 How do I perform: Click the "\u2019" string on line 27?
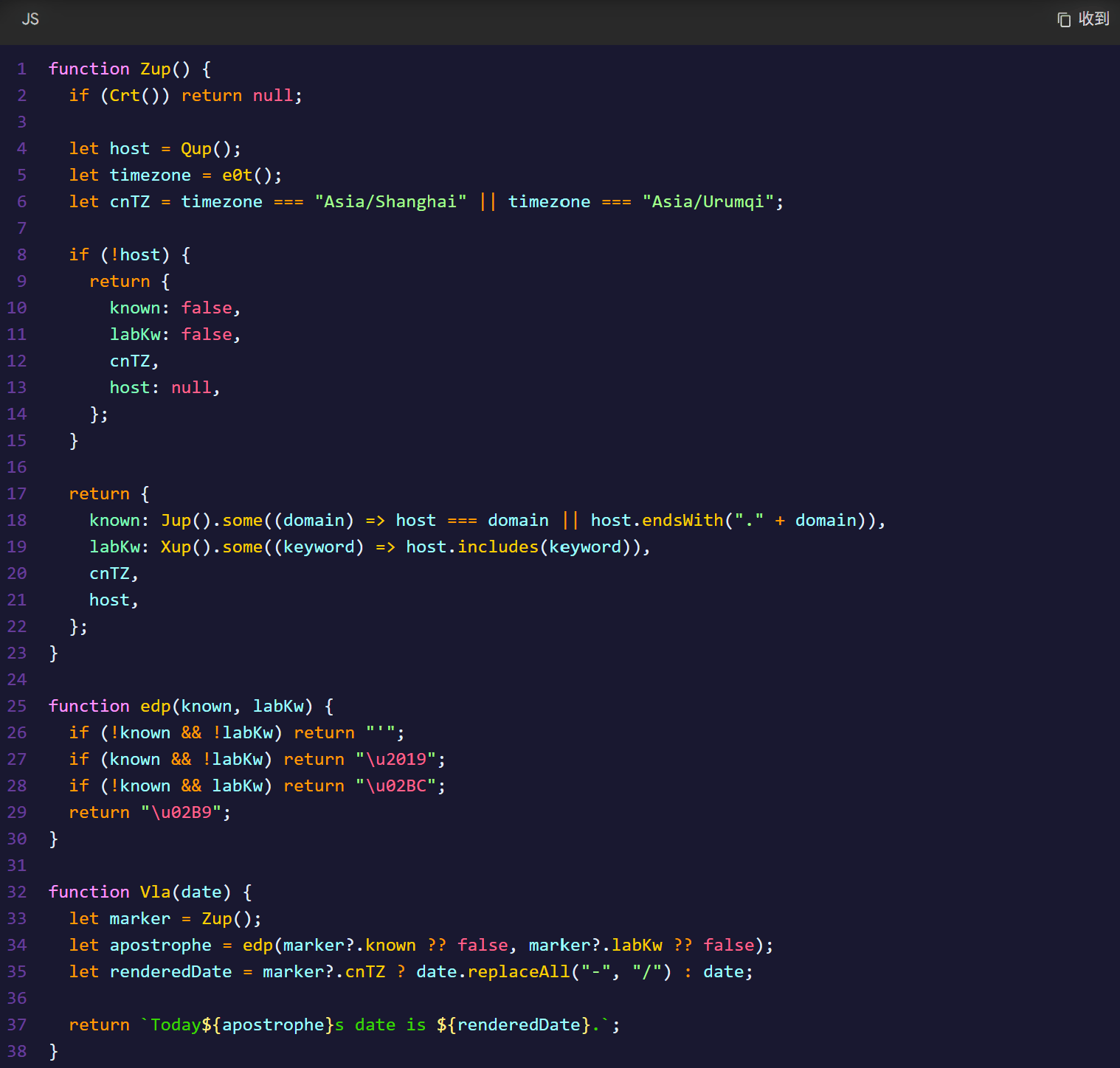396,760
